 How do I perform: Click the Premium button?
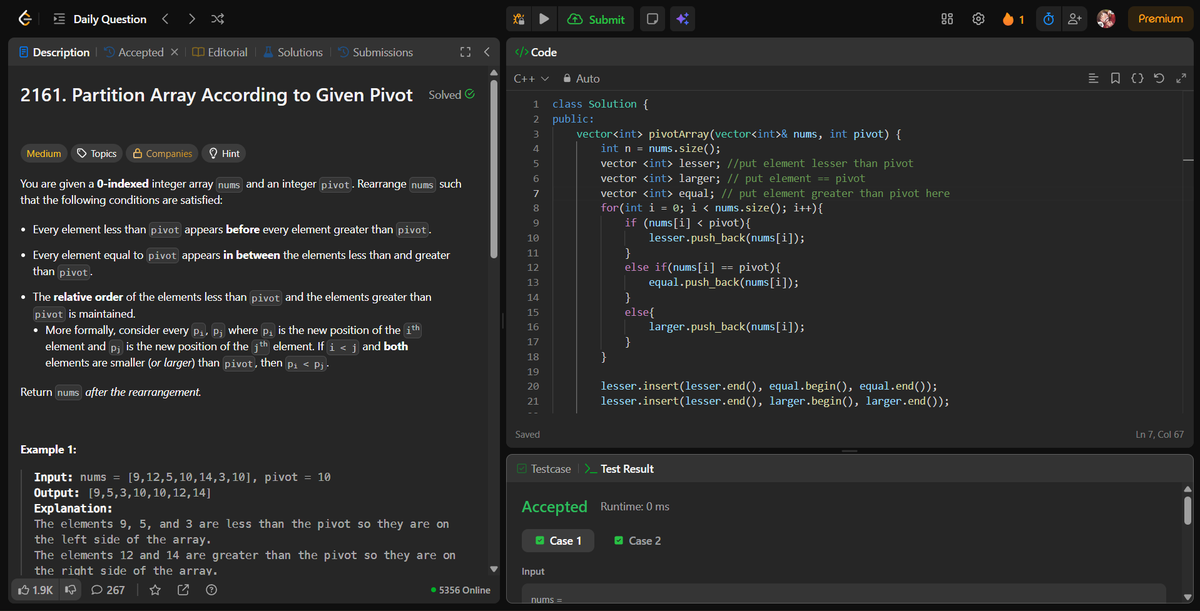click(x=1160, y=19)
